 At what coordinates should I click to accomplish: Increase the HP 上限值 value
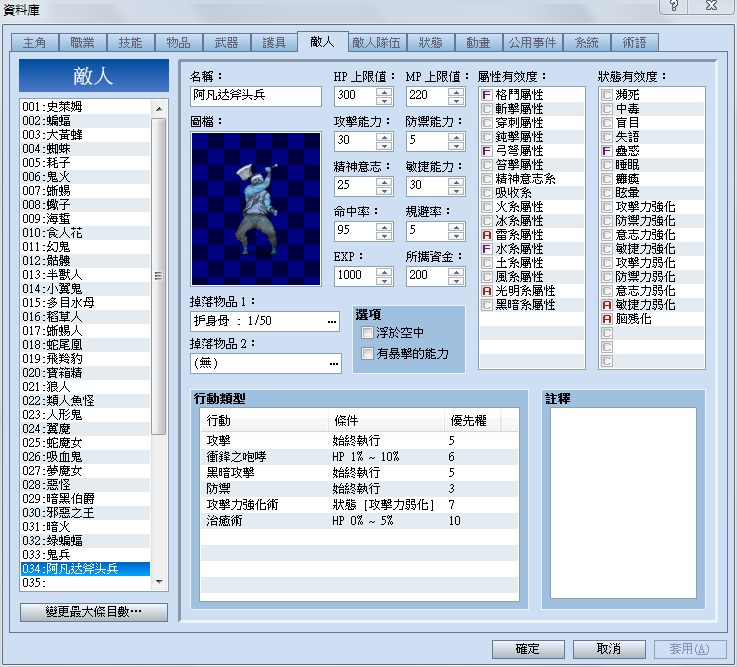pyautogui.click(x=384, y=92)
